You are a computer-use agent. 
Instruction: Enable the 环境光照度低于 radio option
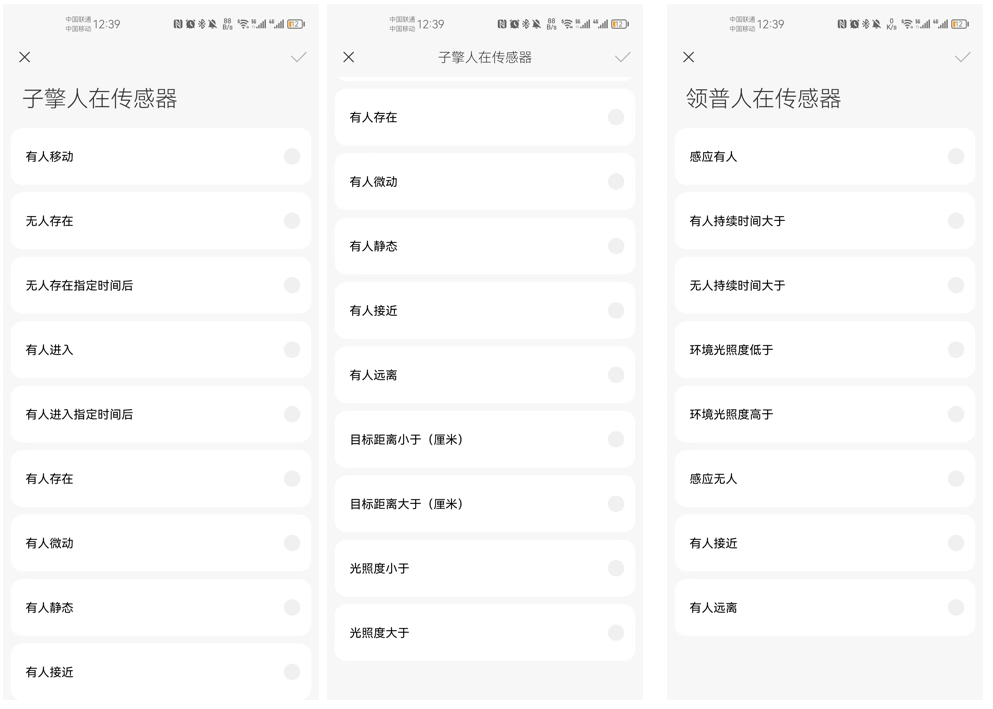tap(956, 350)
